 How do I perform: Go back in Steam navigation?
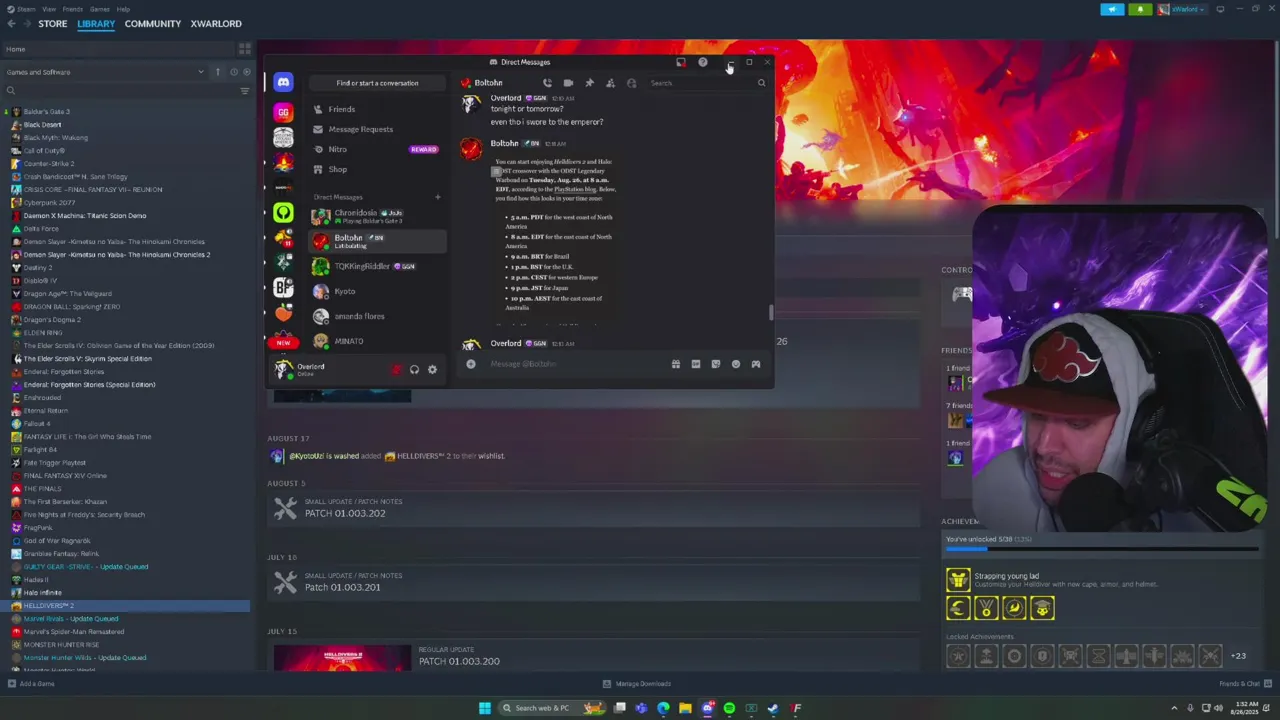coord(11,23)
